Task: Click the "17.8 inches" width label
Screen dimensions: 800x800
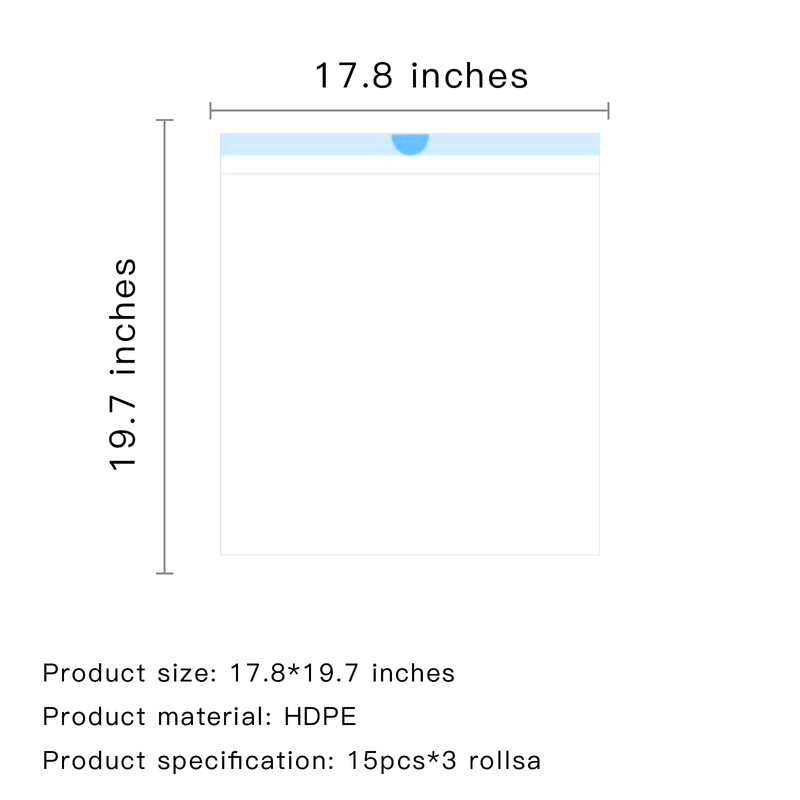Action: pos(421,76)
